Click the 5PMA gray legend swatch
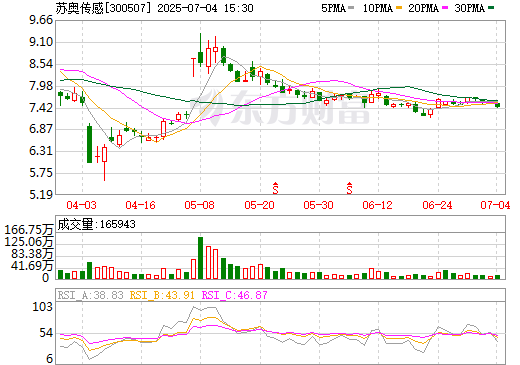The image size is (520, 365). click(x=351, y=8)
